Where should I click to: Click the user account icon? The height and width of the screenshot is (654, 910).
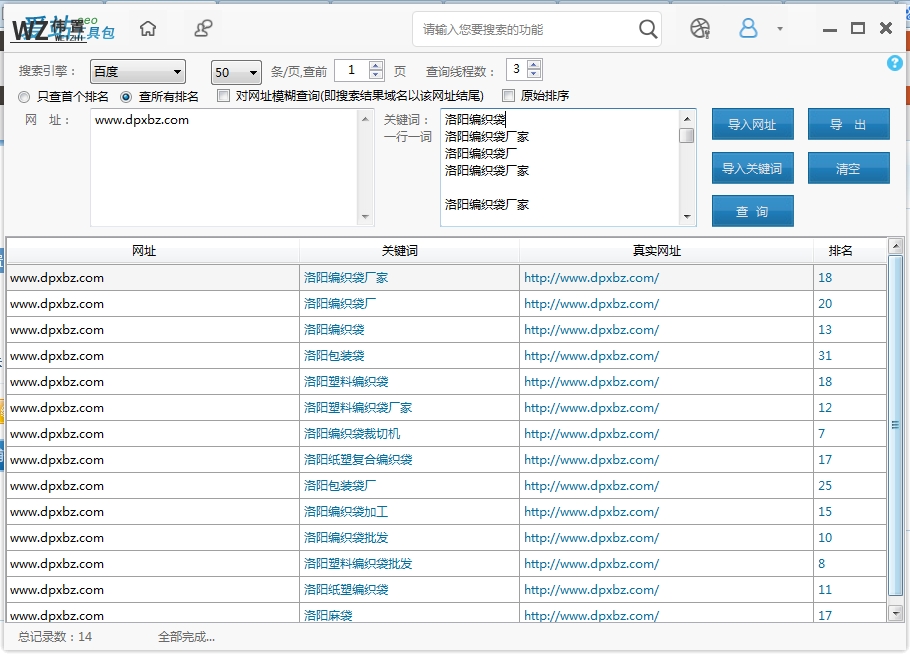[x=748, y=29]
